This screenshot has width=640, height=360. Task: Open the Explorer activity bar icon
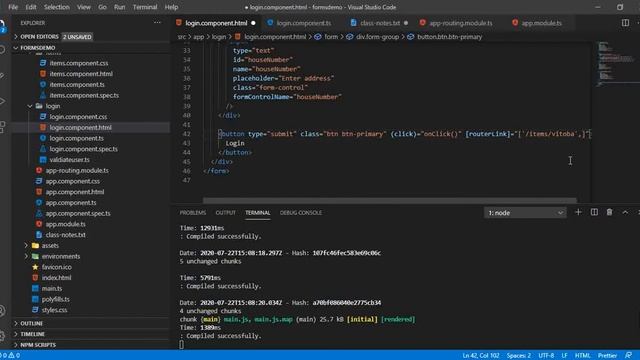[2, 26]
